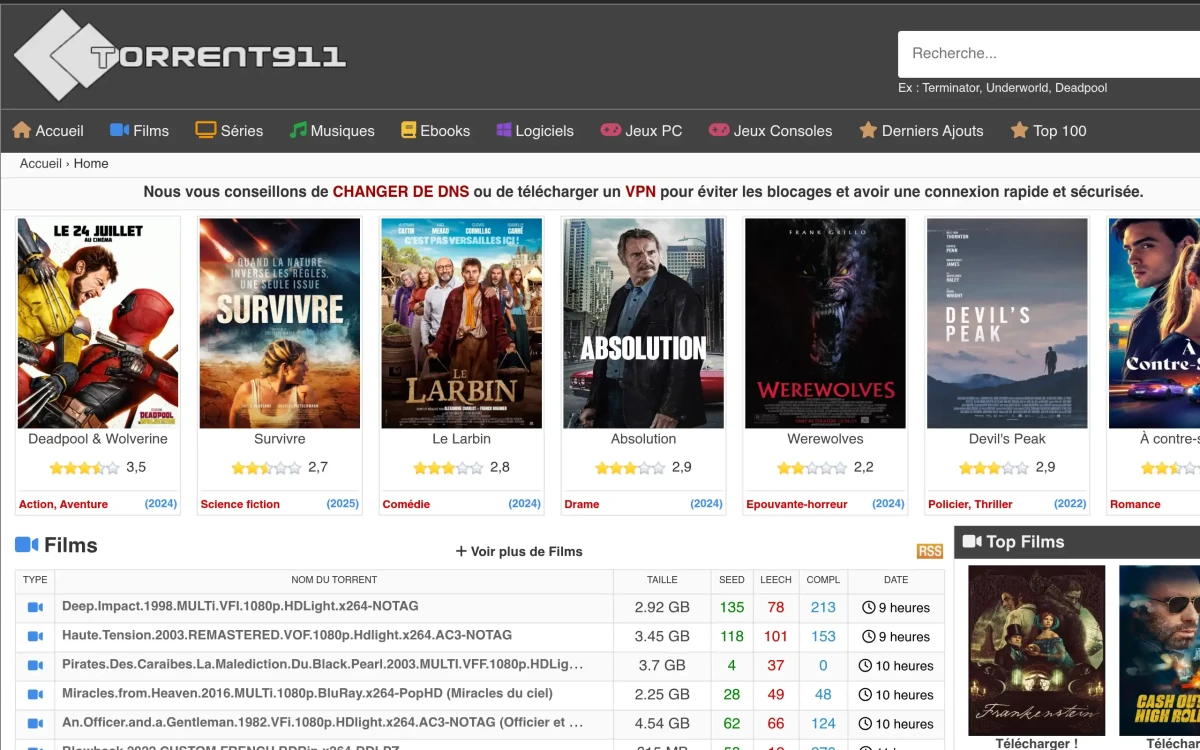Click the Home breadcrumb text
This screenshot has height=750, width=1200.
coord(91,163)
